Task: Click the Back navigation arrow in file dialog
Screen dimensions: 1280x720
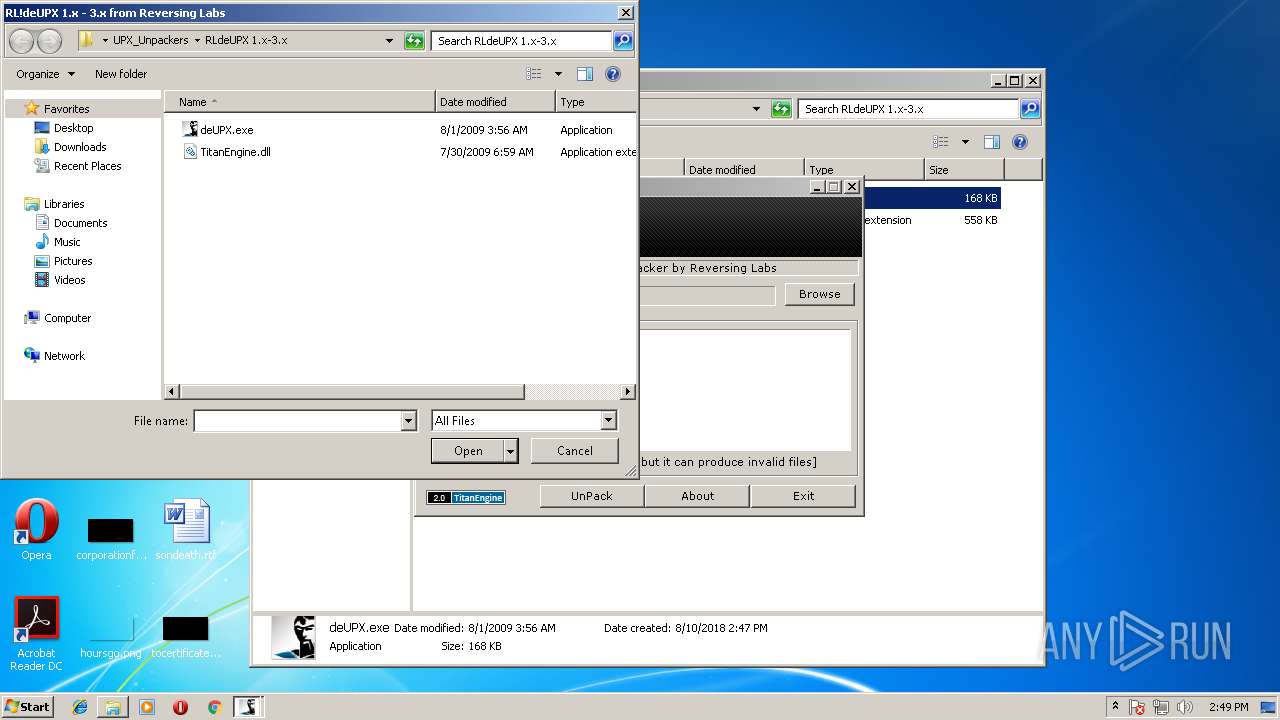Action: tap(21, 41)
